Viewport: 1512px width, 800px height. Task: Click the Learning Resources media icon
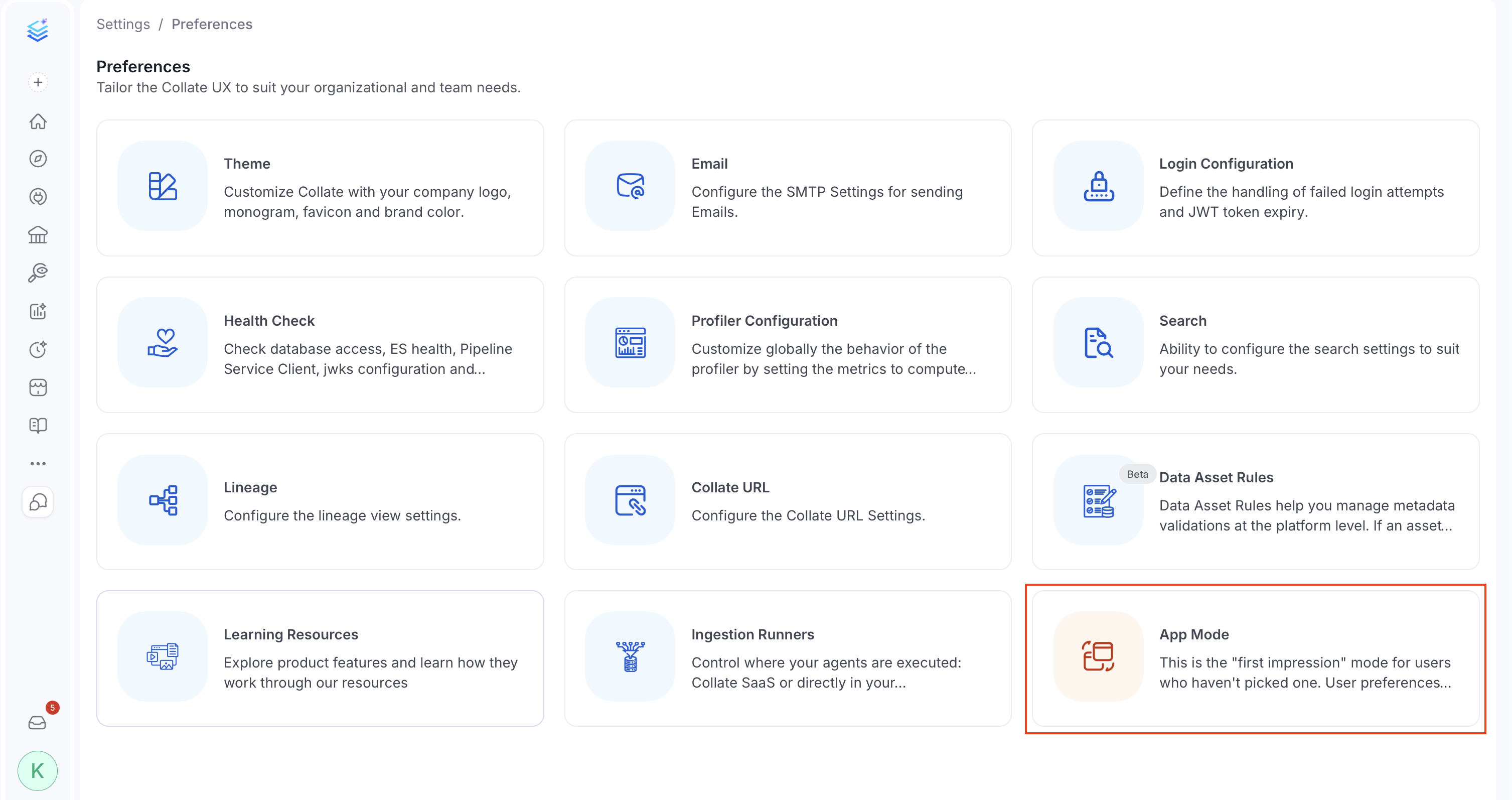pyautogui.click(x=163, y=656)
